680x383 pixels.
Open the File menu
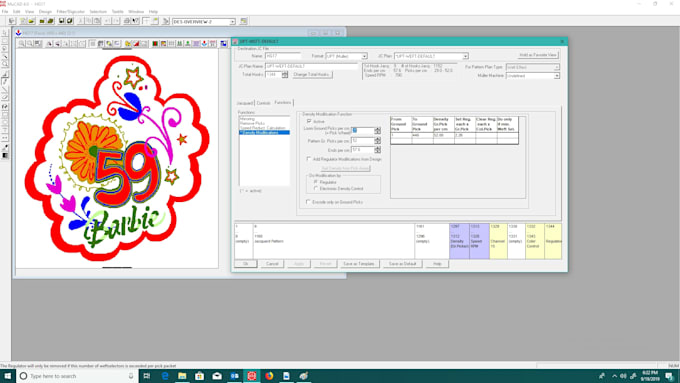[x=5, y=12]
